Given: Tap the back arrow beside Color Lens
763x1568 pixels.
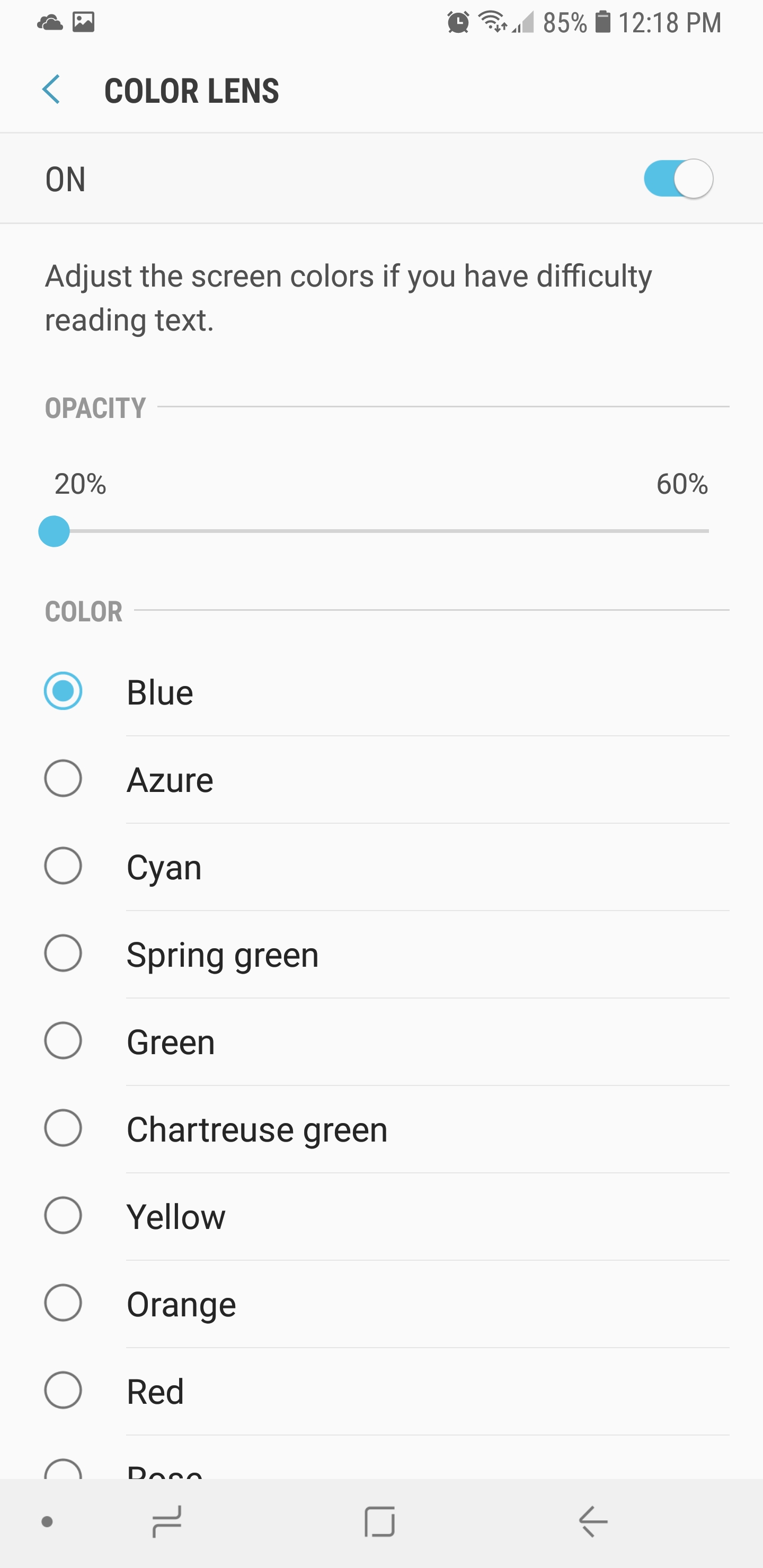Looking at the screenshot, I should click(51, 90).
